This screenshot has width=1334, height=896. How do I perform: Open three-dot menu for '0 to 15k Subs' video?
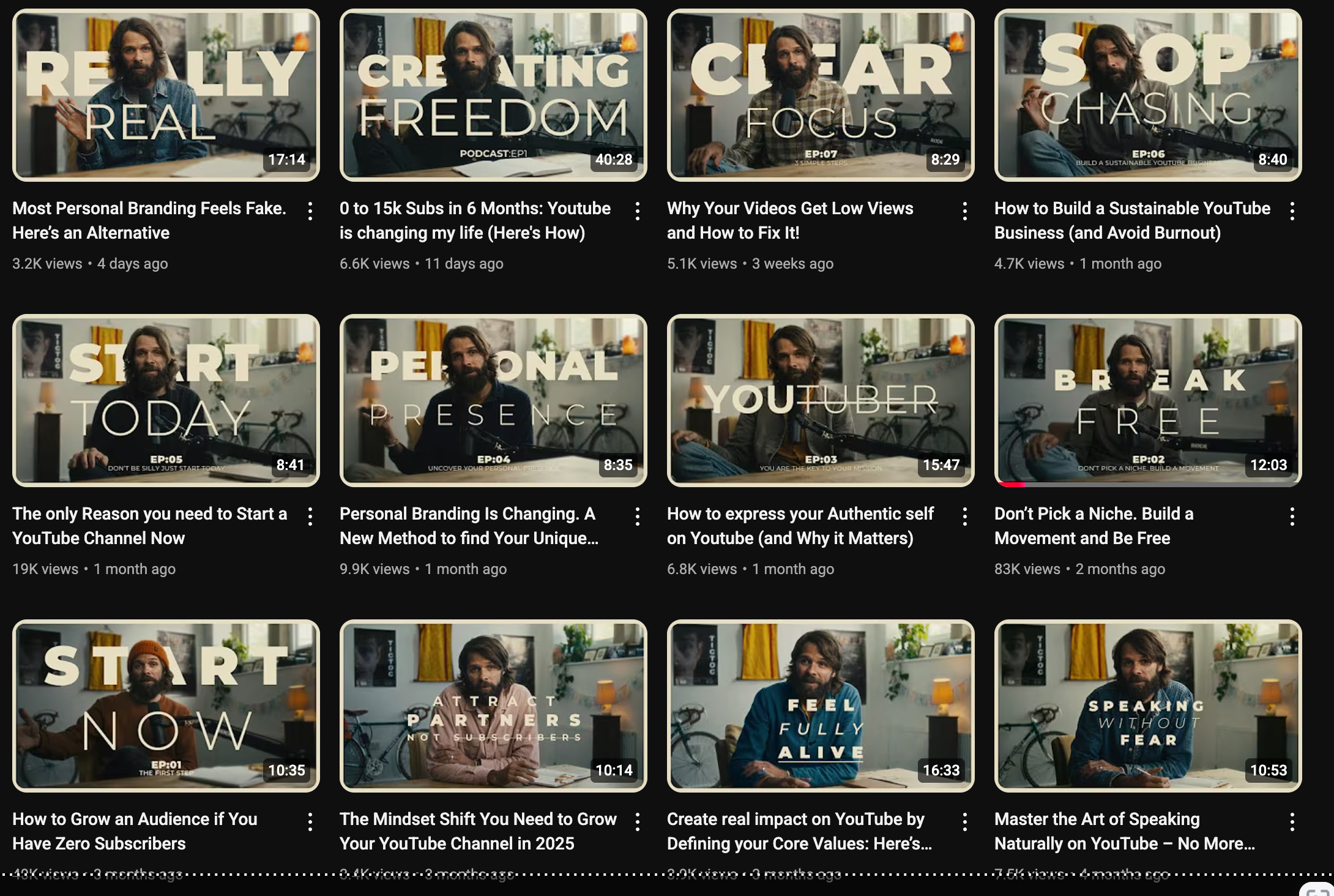(x=638, y=211)
